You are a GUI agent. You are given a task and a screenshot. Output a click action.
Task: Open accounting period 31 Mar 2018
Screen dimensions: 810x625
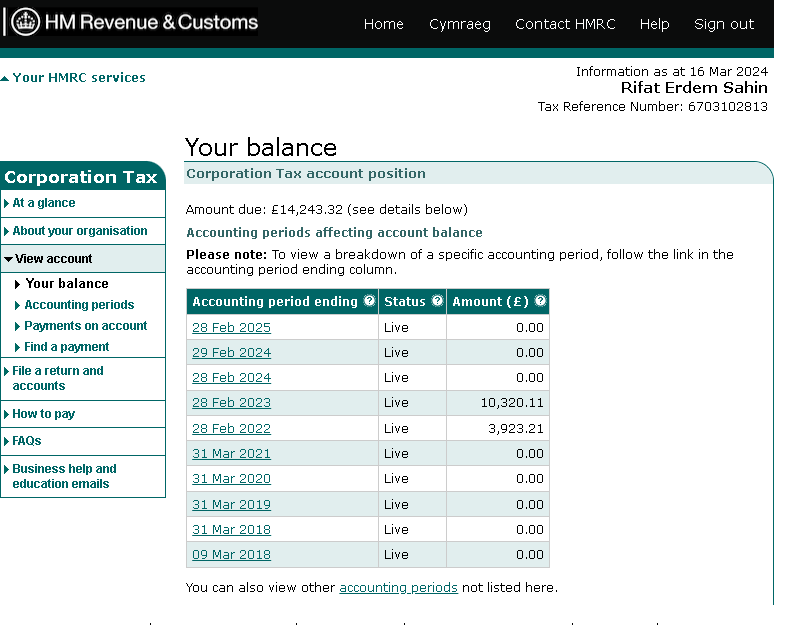(231, 529)
